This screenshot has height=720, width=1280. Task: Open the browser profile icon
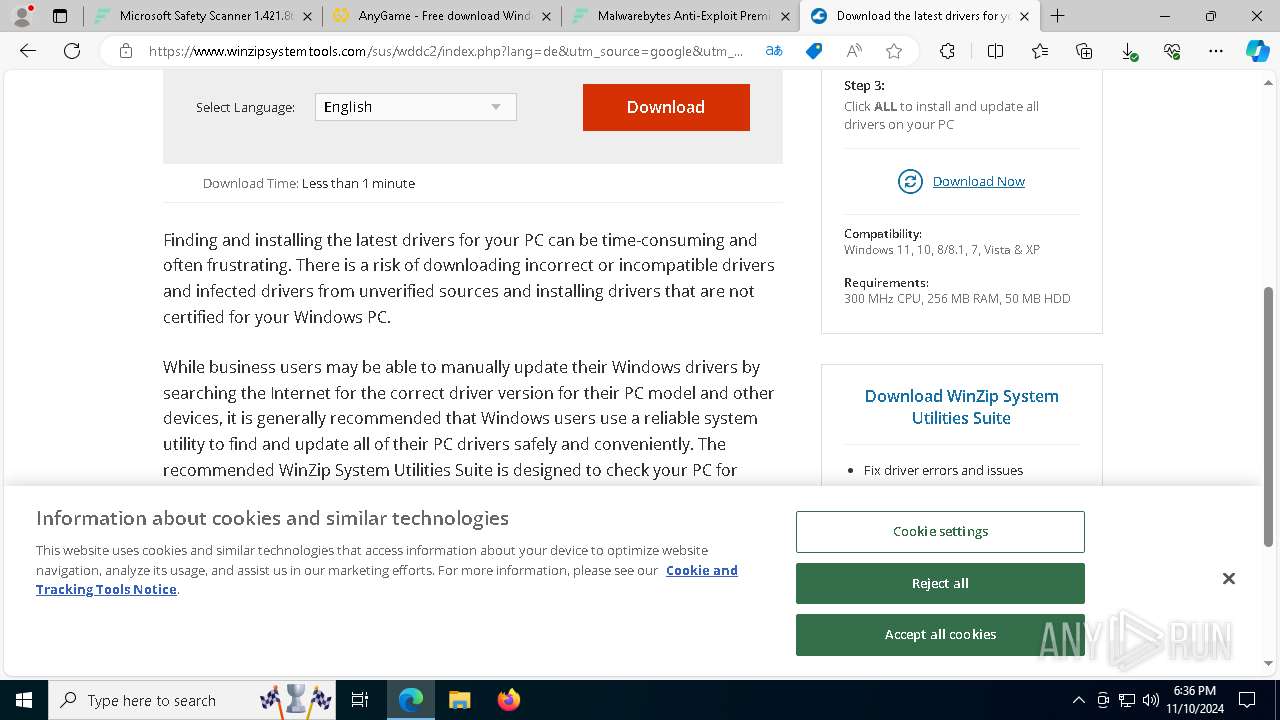(22, 16)
